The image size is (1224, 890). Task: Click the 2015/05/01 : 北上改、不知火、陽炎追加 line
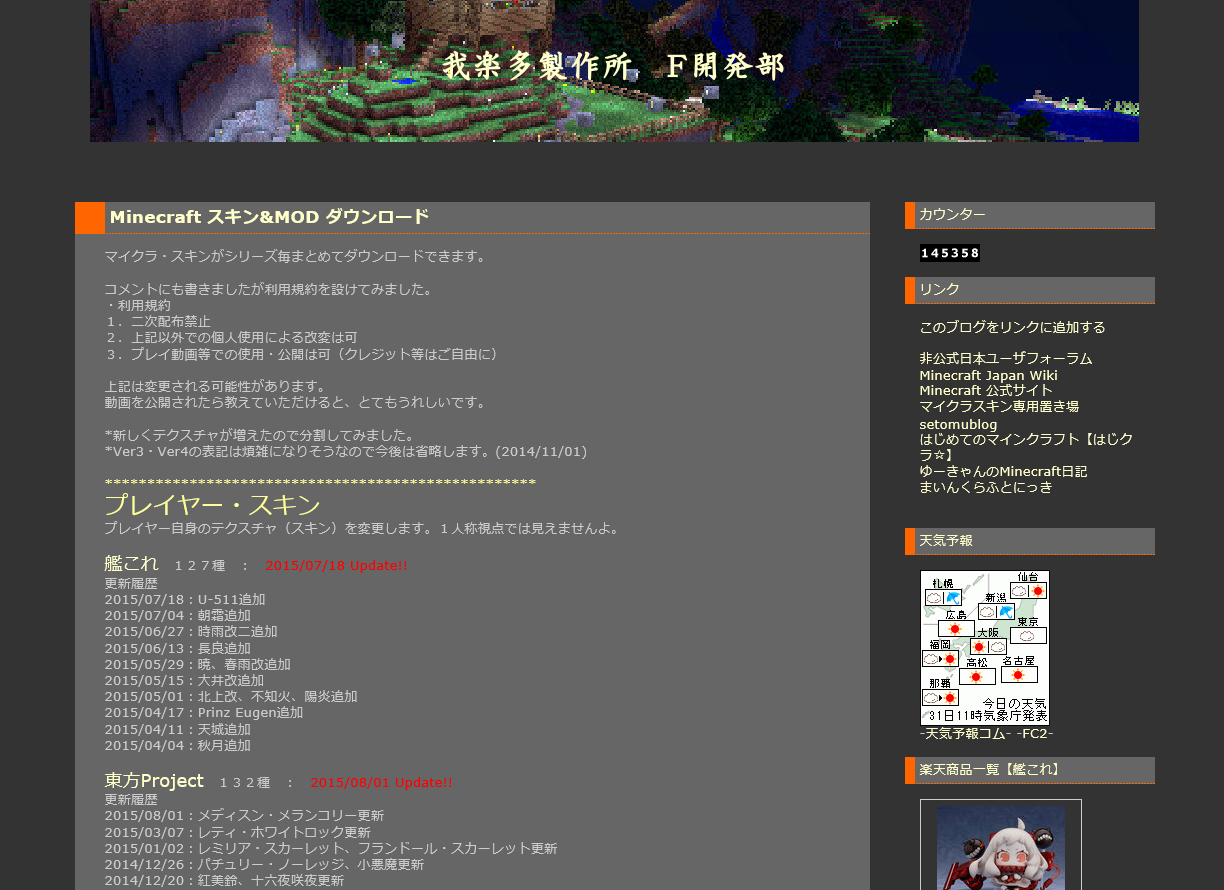(231, 696)
